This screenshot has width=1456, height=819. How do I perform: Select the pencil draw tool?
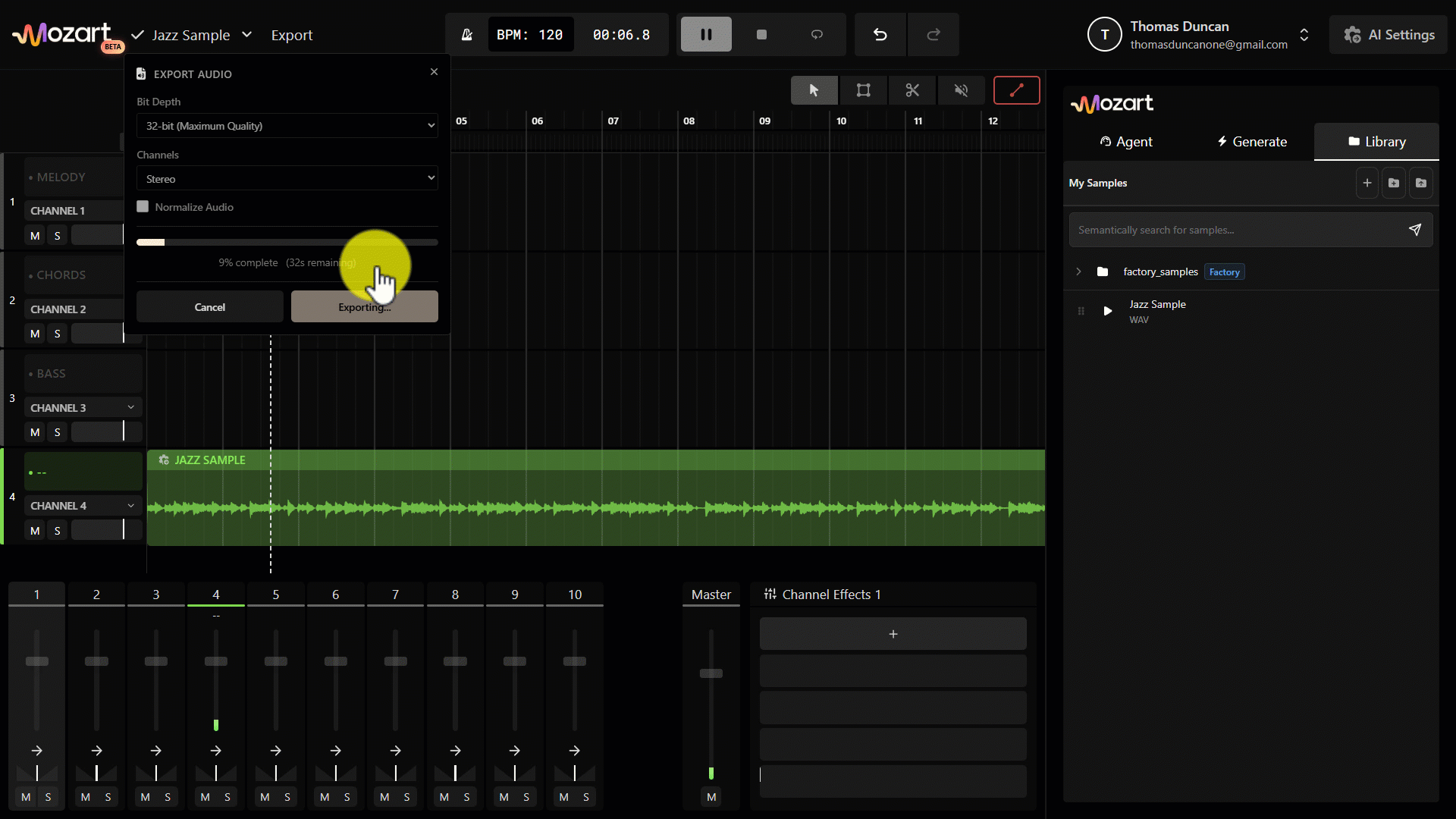tap(1016, 90)
